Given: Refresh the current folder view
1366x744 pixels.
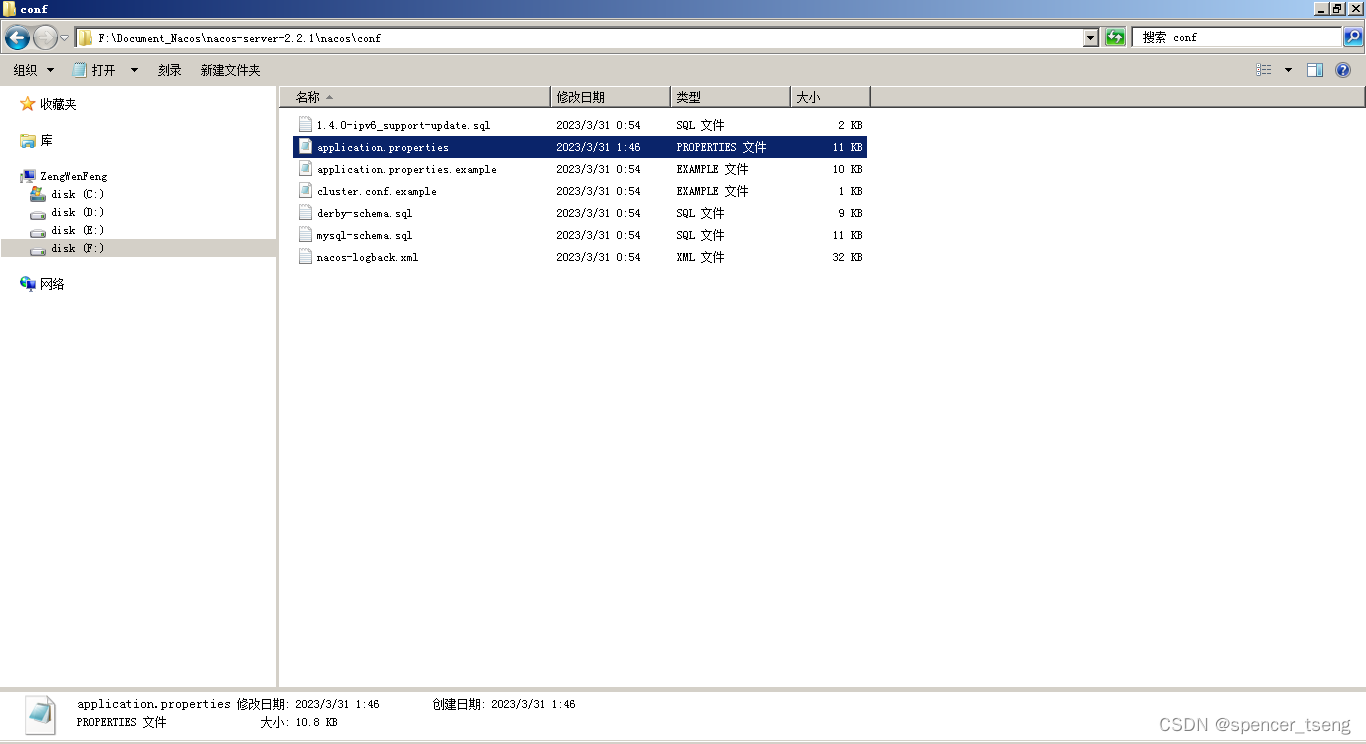Looking at the screenshot, I should [x=1114, y=37].
